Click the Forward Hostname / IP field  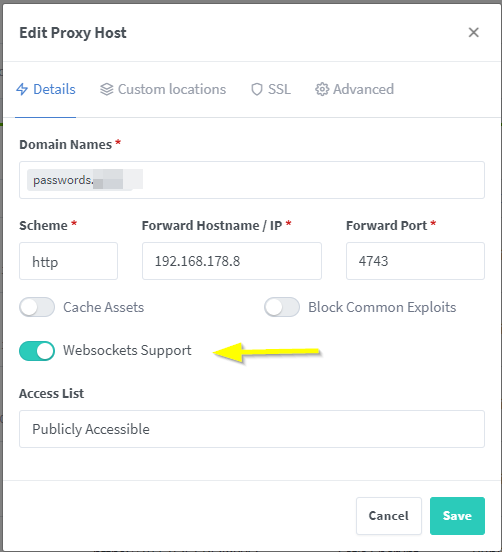(232, 261)
